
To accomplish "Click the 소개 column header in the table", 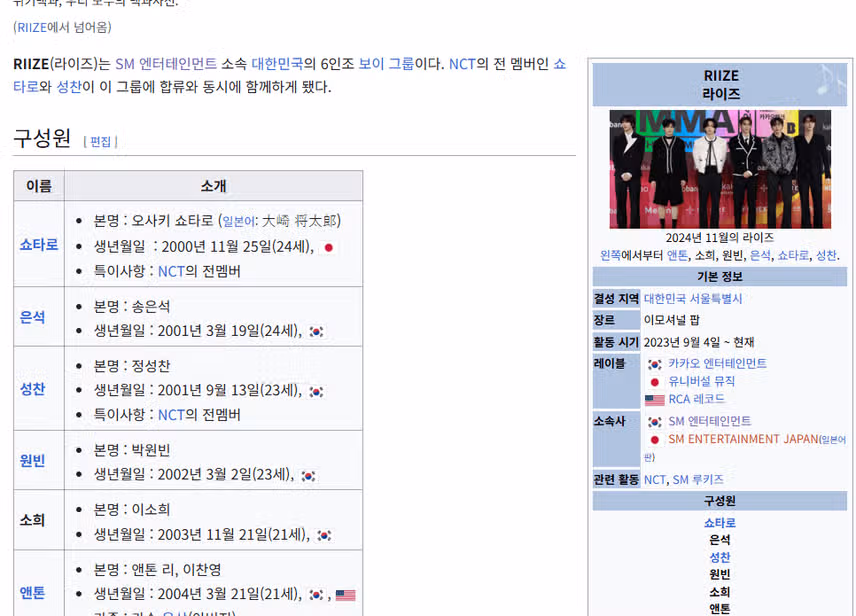I will pos(213,186).
